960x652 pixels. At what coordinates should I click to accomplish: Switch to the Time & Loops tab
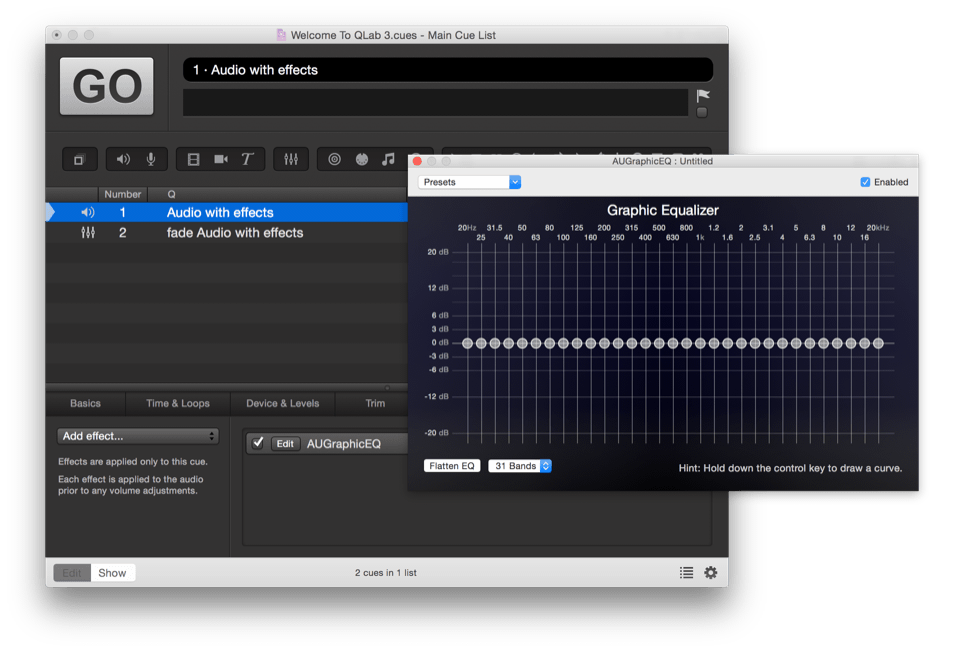coord(178,403)
